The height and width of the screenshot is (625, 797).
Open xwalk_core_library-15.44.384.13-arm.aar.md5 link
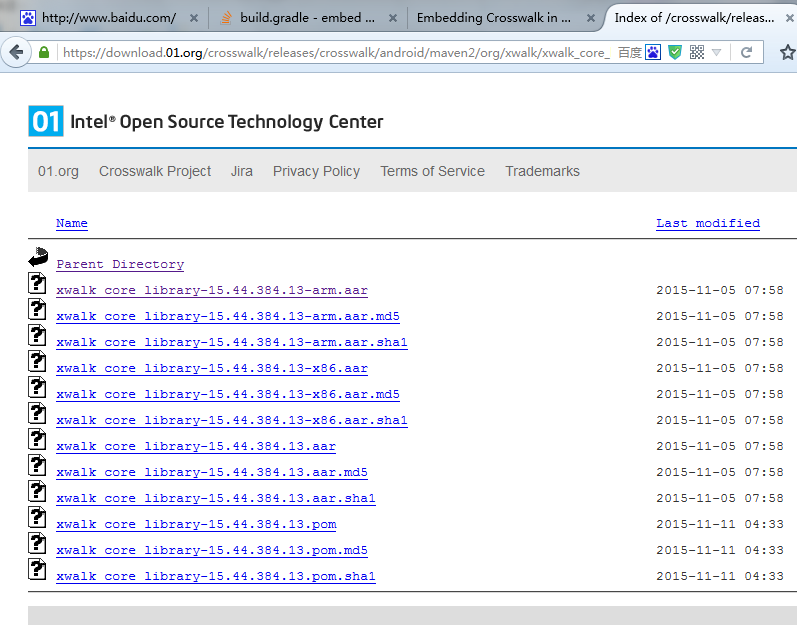[228, 316]
